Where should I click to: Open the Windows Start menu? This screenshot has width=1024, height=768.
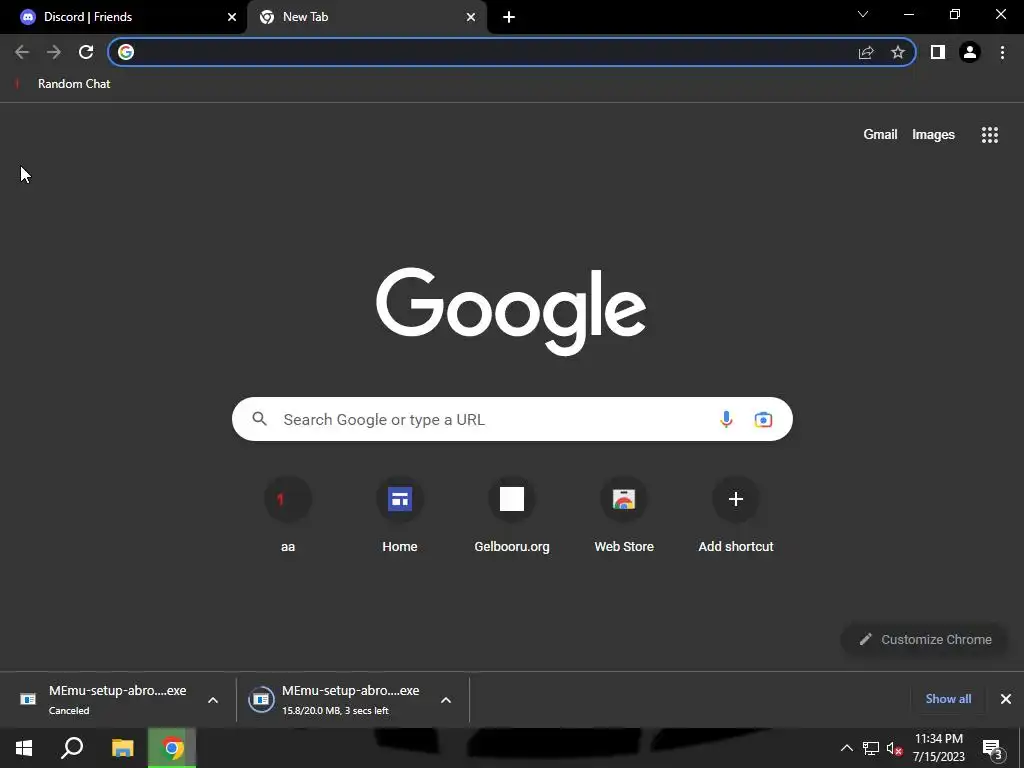click(24, 748)
